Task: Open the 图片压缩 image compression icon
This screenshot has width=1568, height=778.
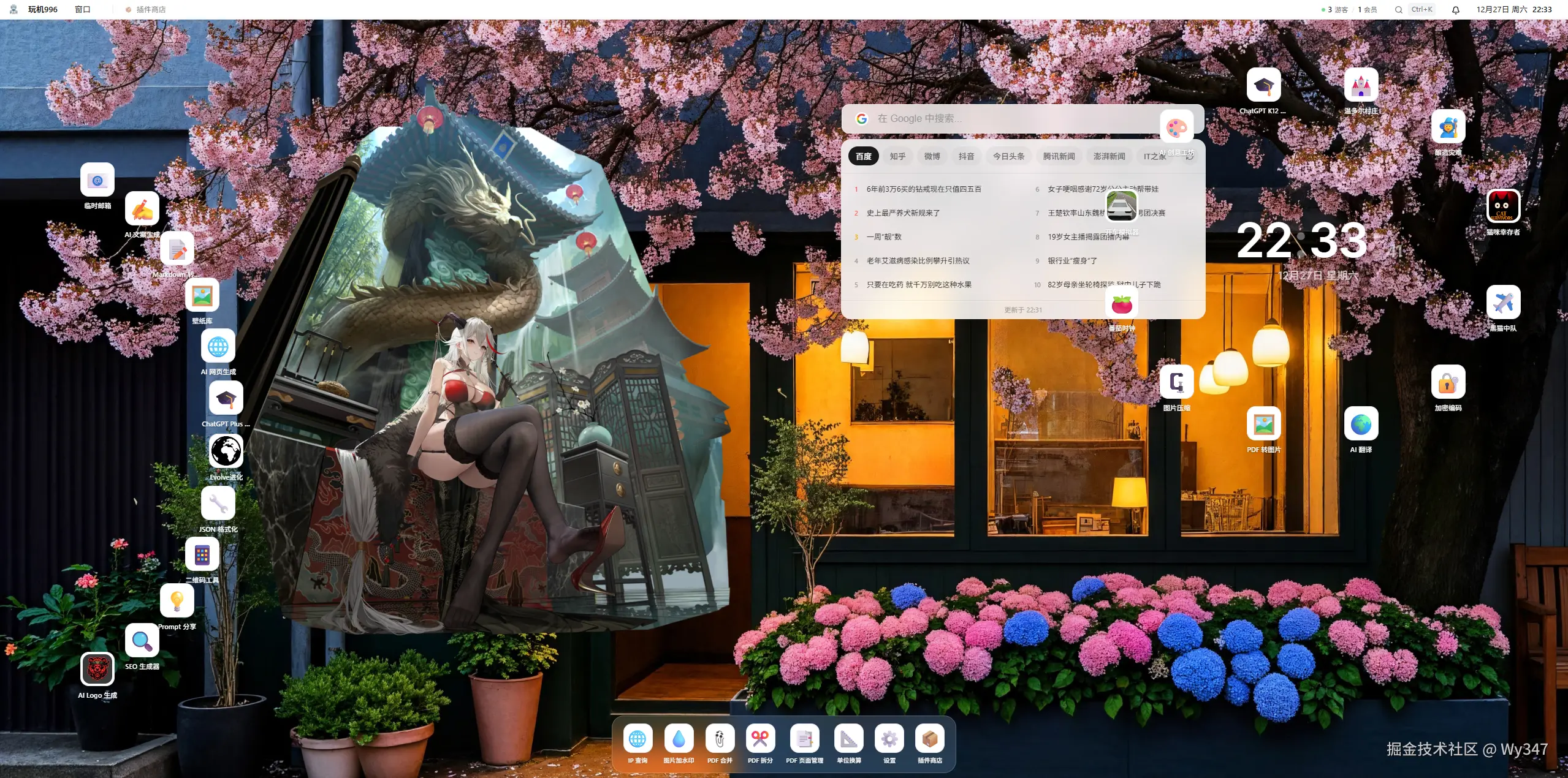Action: [1177, 382]
